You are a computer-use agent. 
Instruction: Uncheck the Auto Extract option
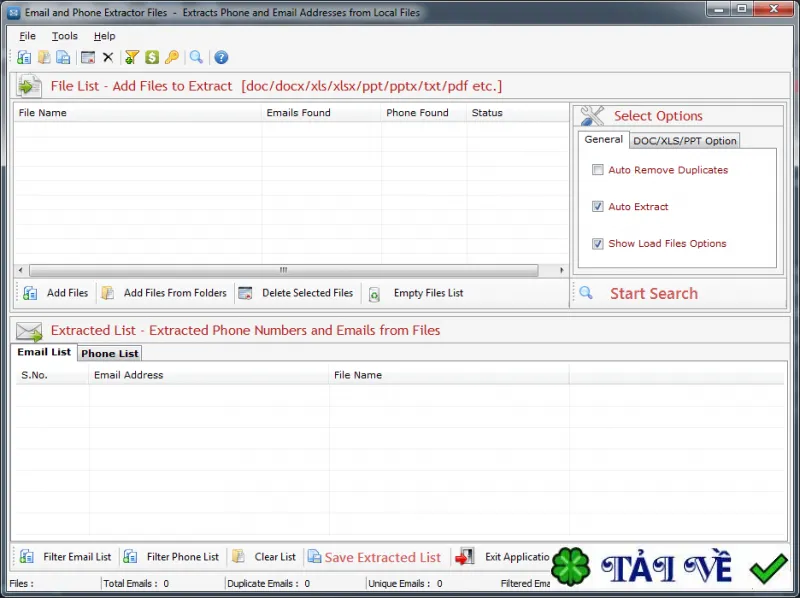click(597, 206)
